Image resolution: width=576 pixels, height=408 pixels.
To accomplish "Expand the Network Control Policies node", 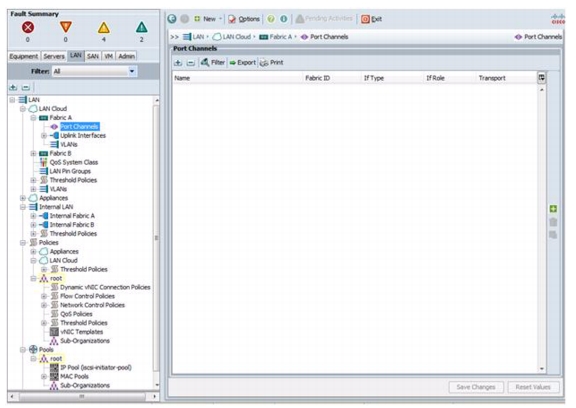I will tap(44, 305).
